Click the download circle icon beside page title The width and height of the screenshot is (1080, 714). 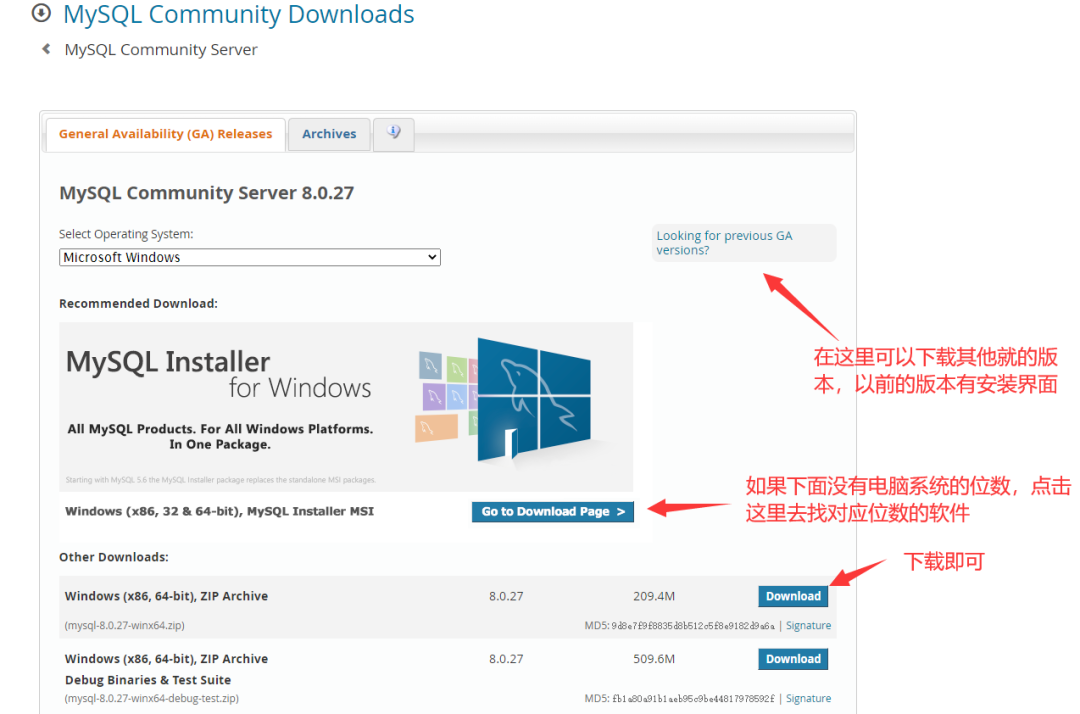(x=41, y=12)
